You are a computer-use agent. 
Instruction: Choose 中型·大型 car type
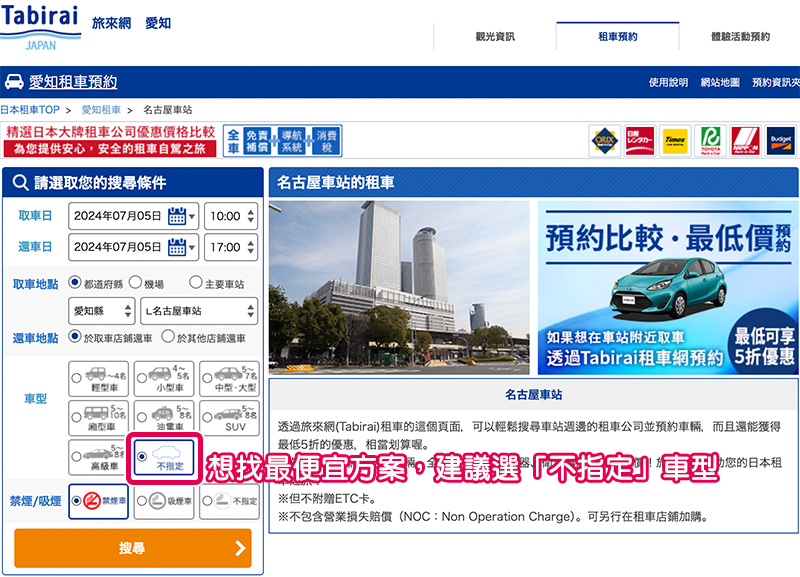pos(230,379)
